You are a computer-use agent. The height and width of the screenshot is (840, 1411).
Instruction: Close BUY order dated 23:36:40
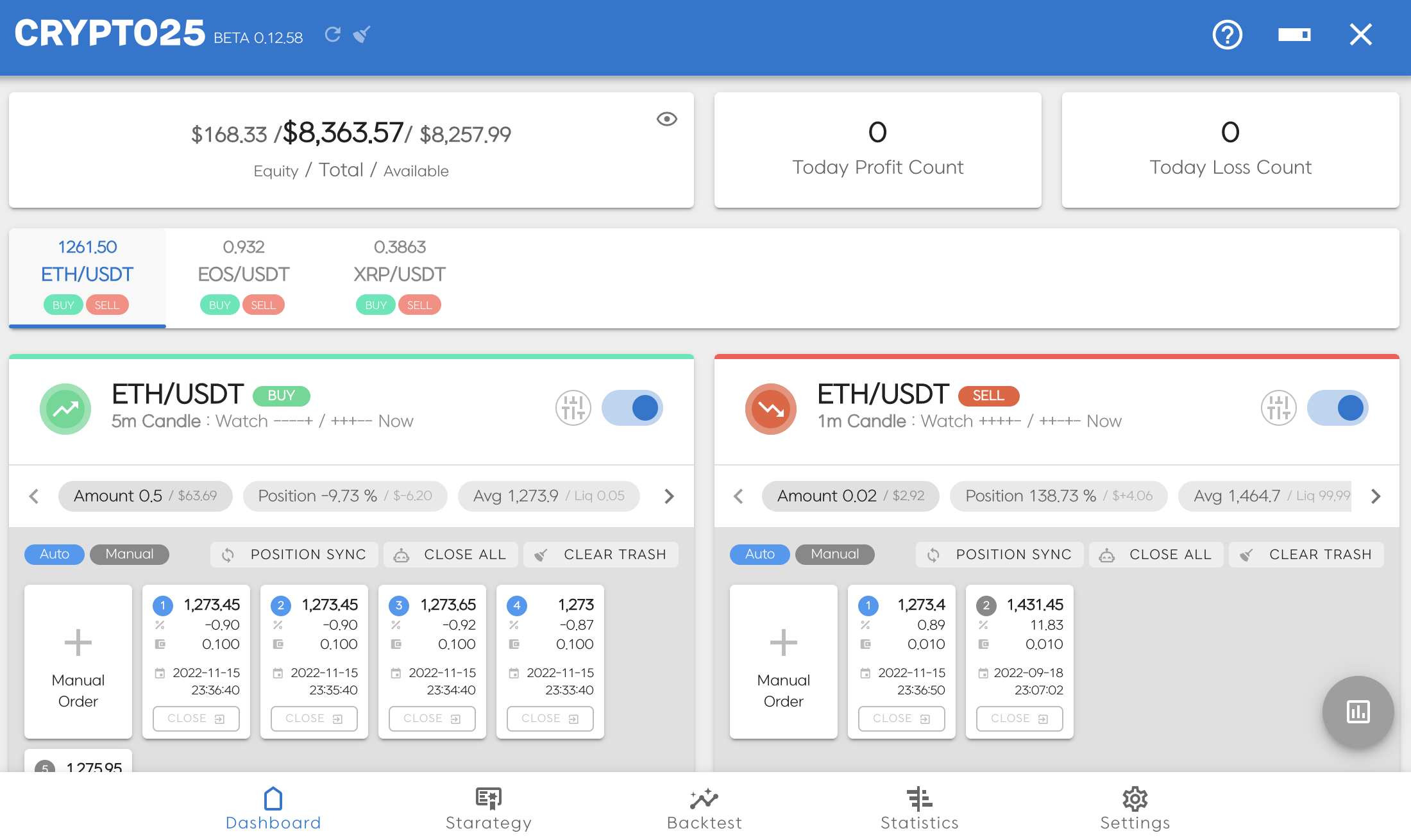pyautogui.click(x=196, y=719)
